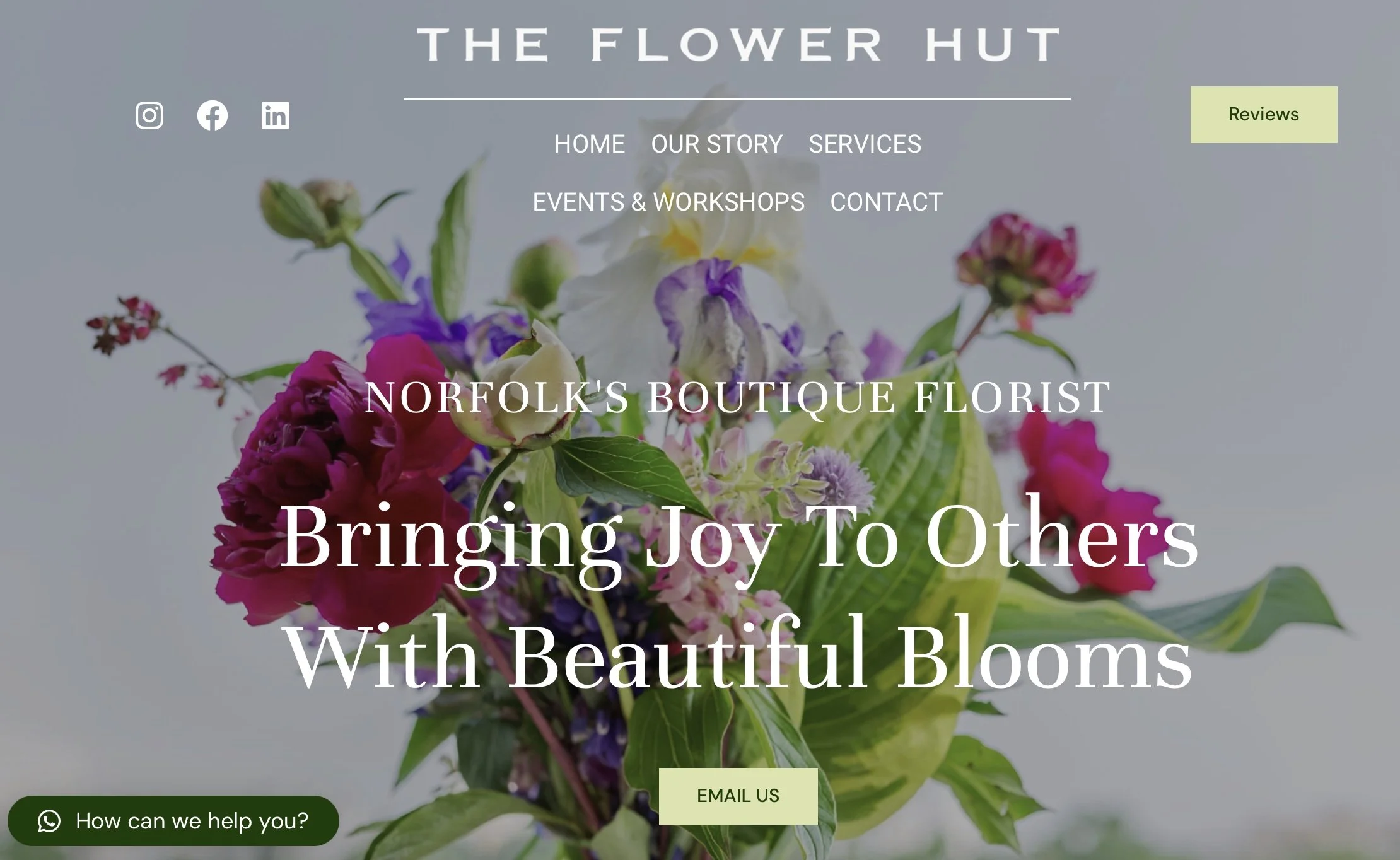Image resolution: width=1400 pixels, height=860 pixels.
Task: Open the OUR STORY page
Action: [x=717, y=144]
